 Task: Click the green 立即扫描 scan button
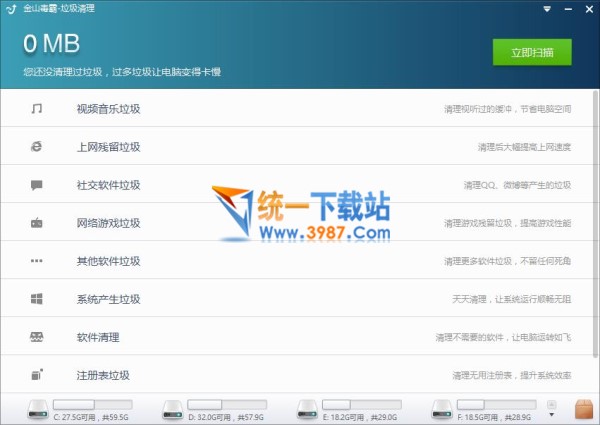click(x=532, y=52)
